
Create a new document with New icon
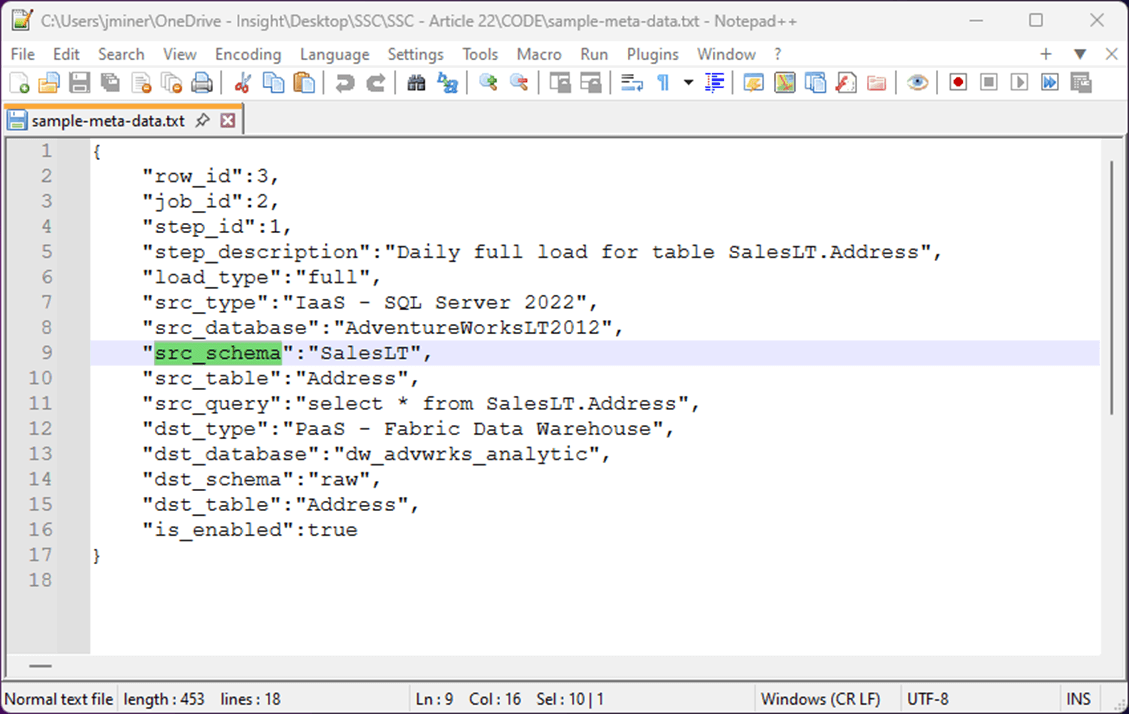click(x=20, y=83)
